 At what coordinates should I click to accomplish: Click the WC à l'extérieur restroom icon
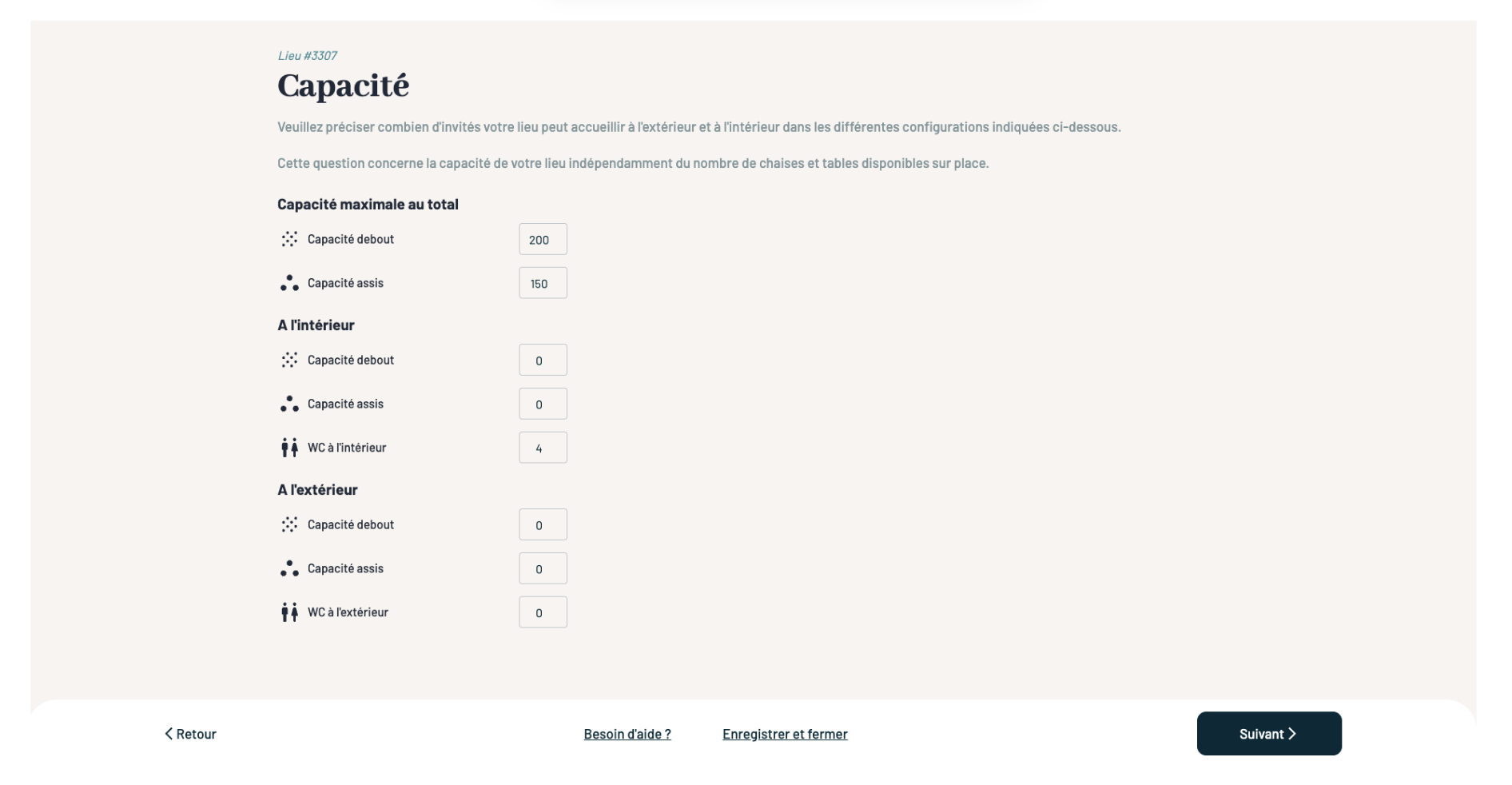point(289,612)
